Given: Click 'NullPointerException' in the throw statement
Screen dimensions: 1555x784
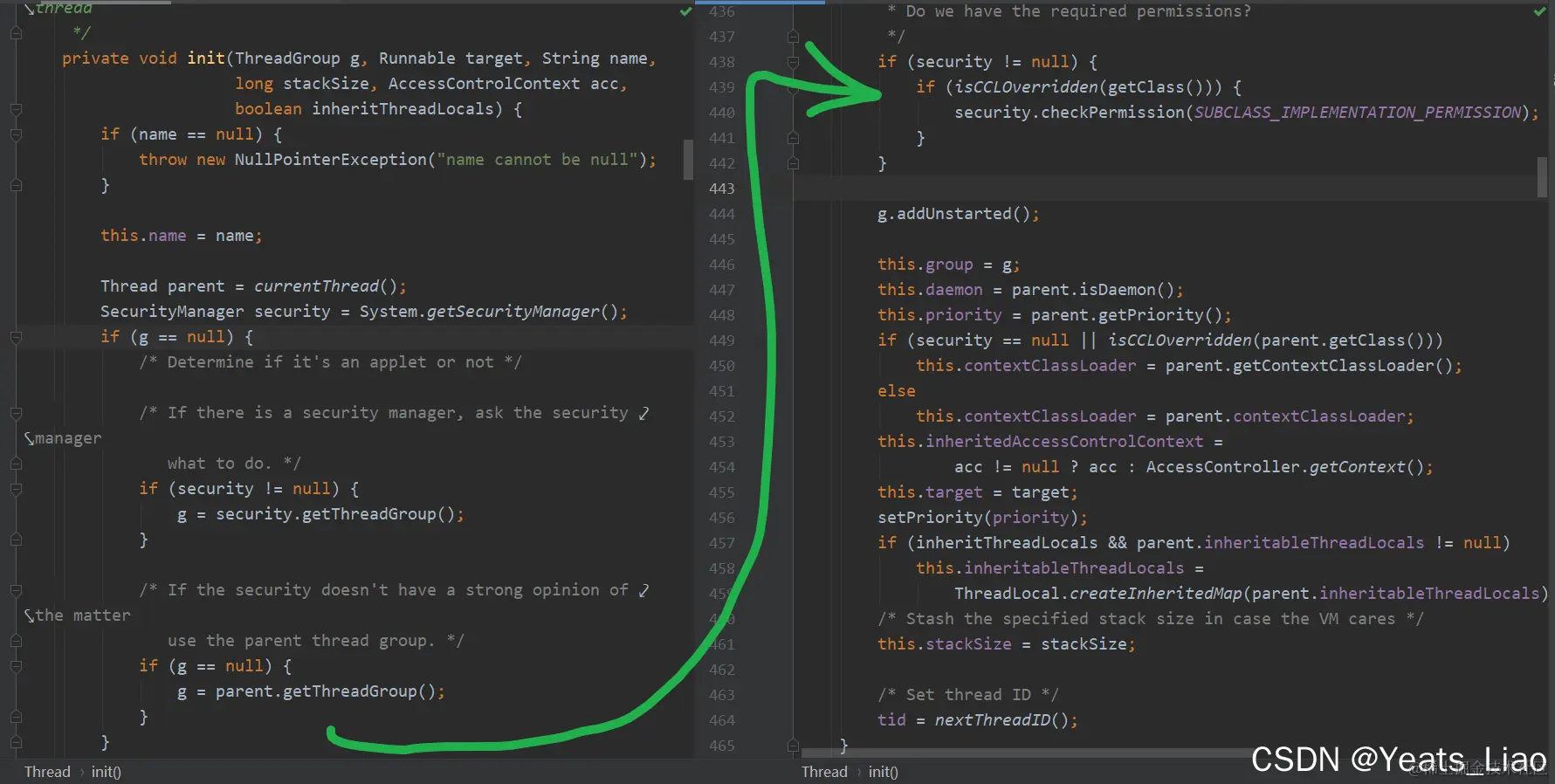Looking at the screenshot, I should 330,160.
